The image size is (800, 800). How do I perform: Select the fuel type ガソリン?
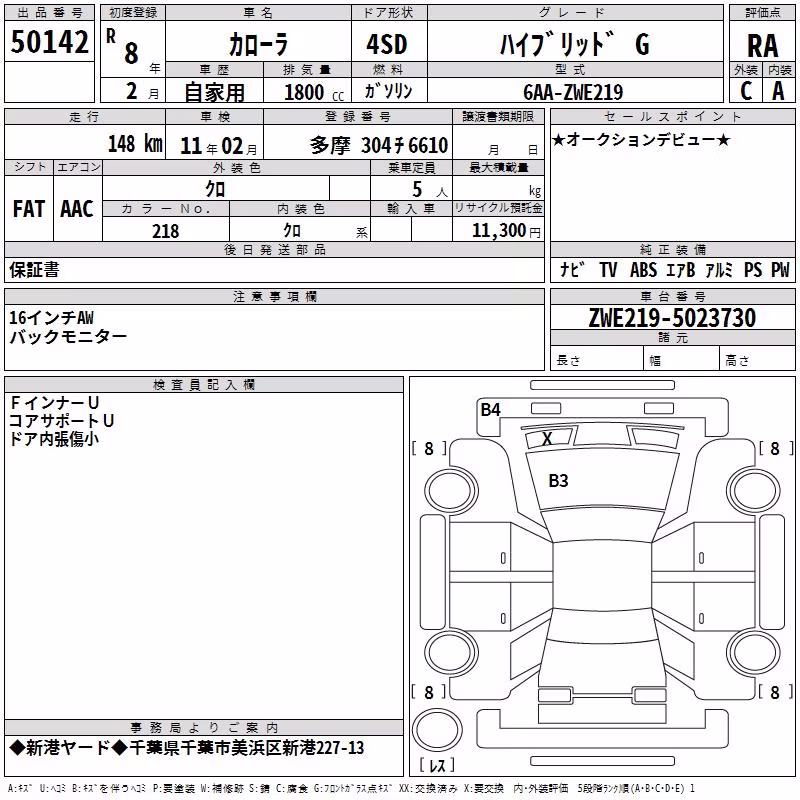(x=388, y=91)
